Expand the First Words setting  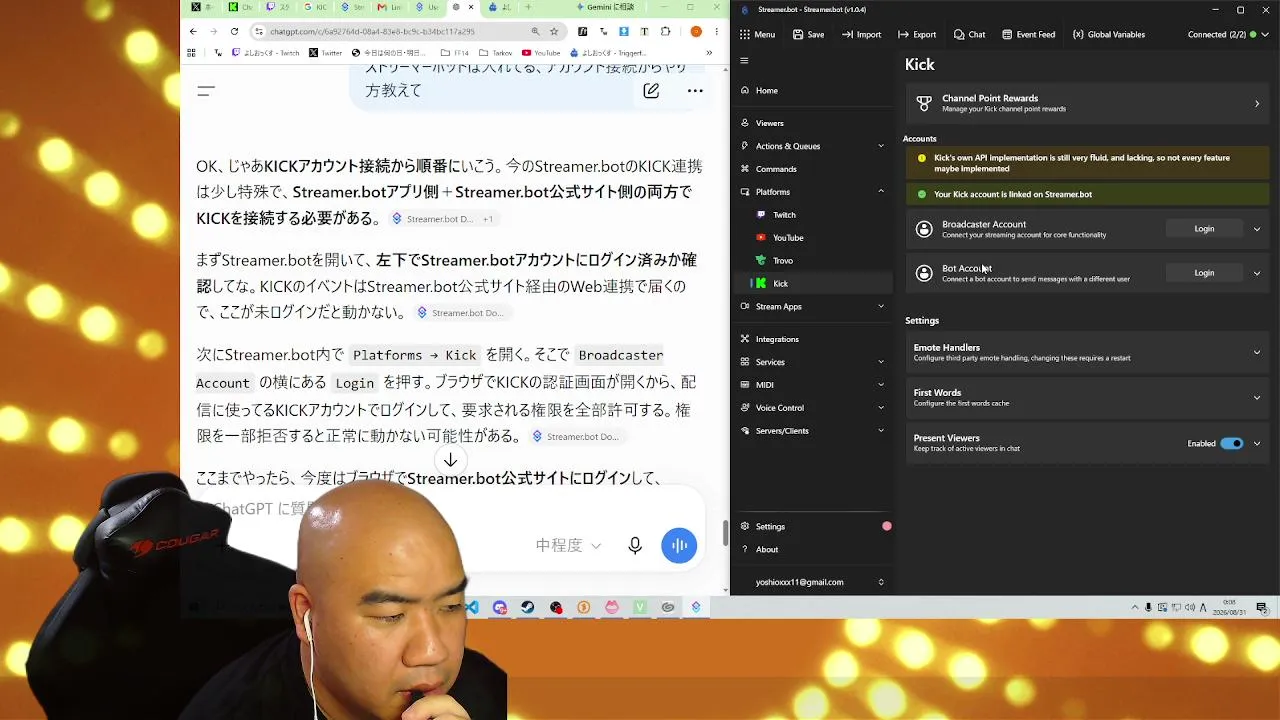pyautogui.click(x=1088, y=397)
